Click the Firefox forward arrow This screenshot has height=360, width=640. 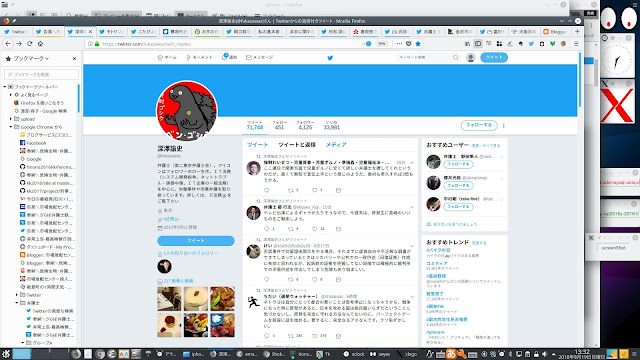click(19, 44)
